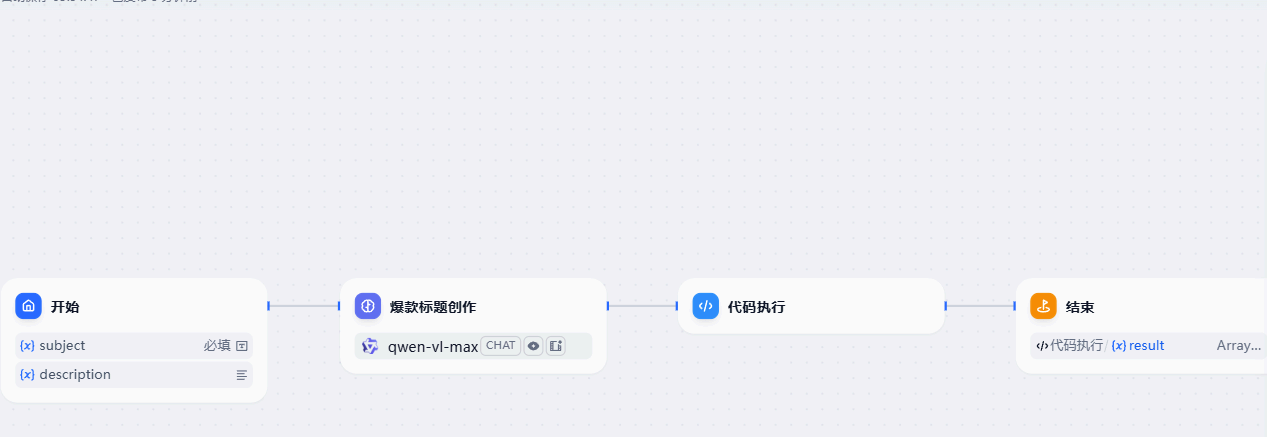
Task: Click the blue home icon on 开始 node
Action: [x=29, y=306]
